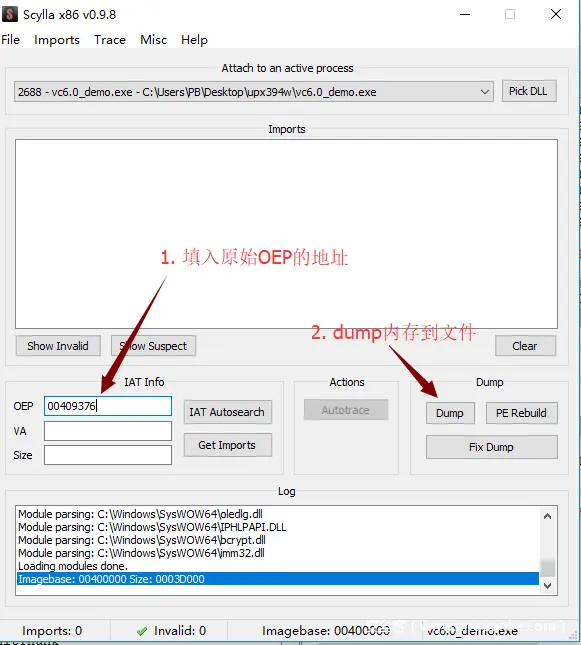Run IAT Autosearch
The height and width of the screenshot is (645, 581).
pos(228,412)
